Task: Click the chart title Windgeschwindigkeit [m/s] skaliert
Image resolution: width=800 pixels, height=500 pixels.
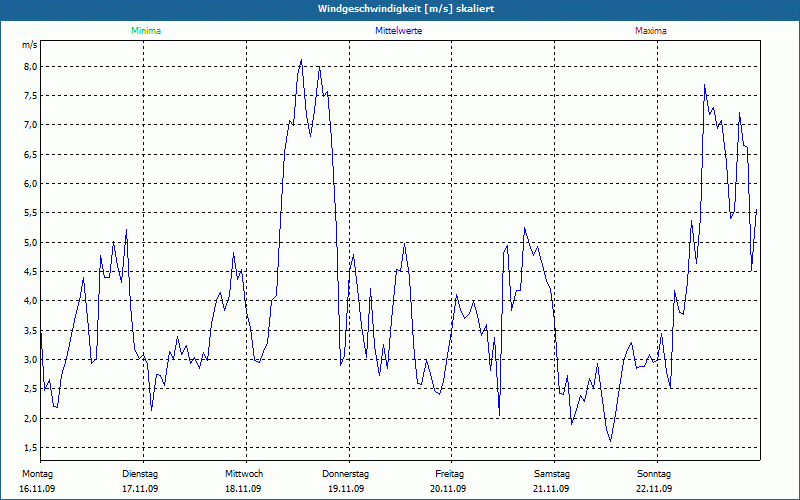Action: (x=406, y=9)
